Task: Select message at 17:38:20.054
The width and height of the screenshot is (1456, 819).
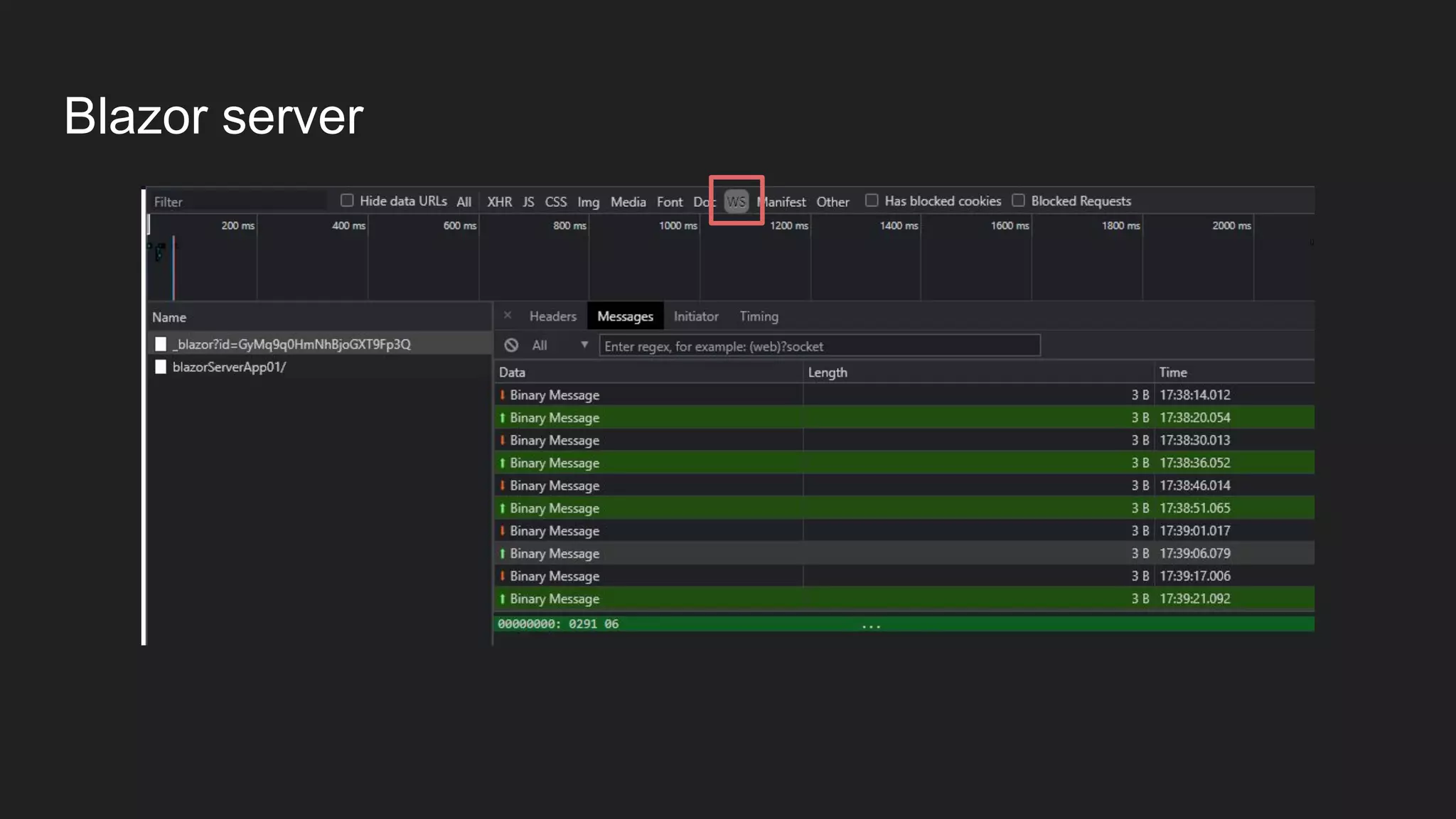Action: 904,417
